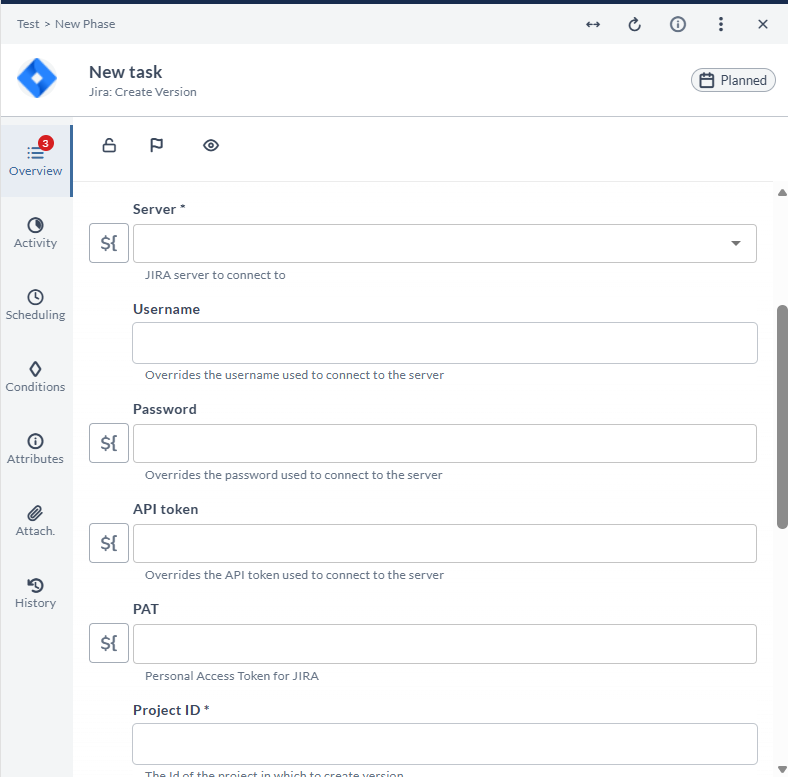
Task: Click the red badge 3 on Overview
Action: (x=46, y=143)
